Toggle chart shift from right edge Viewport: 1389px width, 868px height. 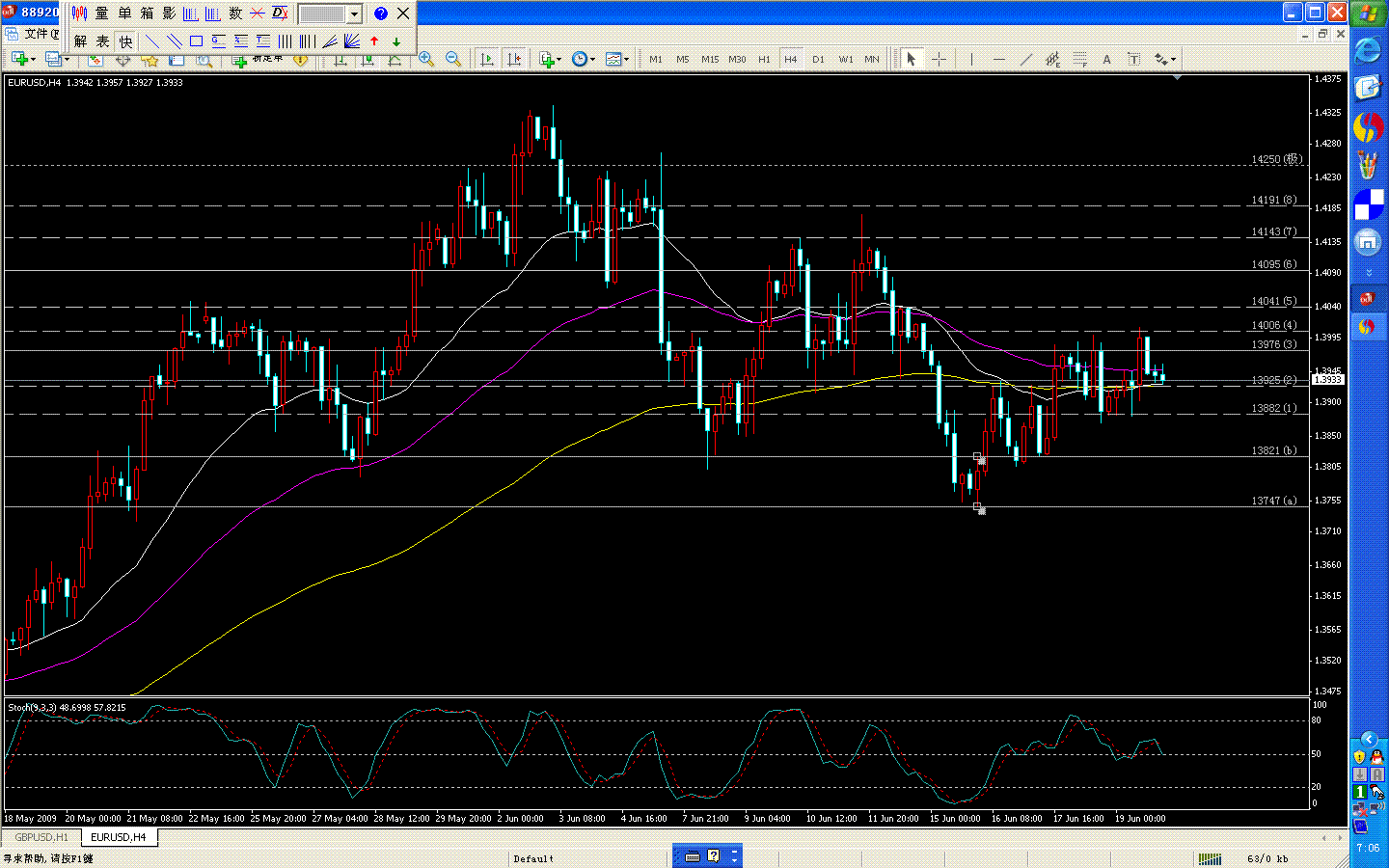(x=514, y=60)
